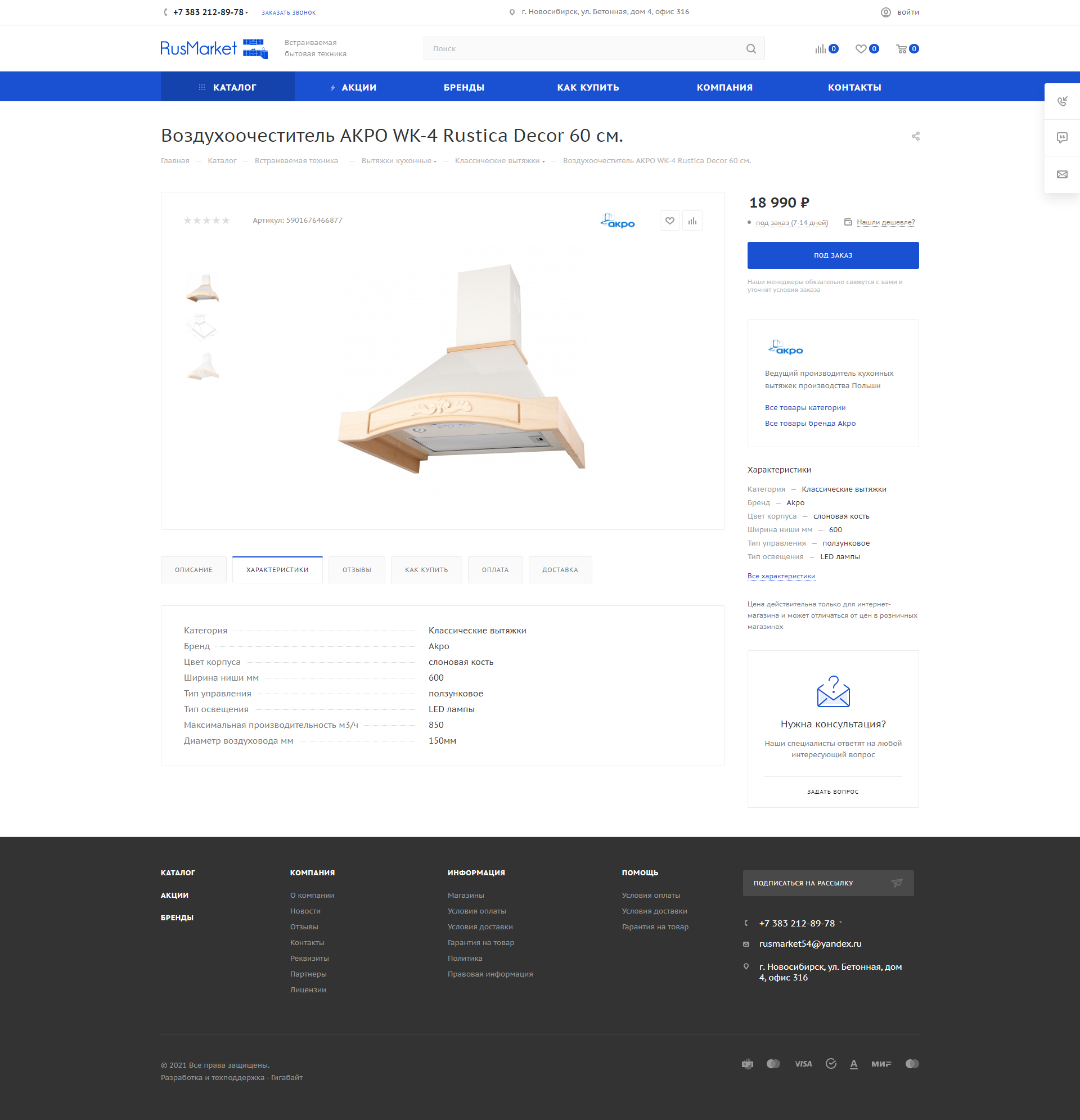
Task: Click the paper plane subscribe icon in footer
Action: pyautogui.click(x=897, y=883)
